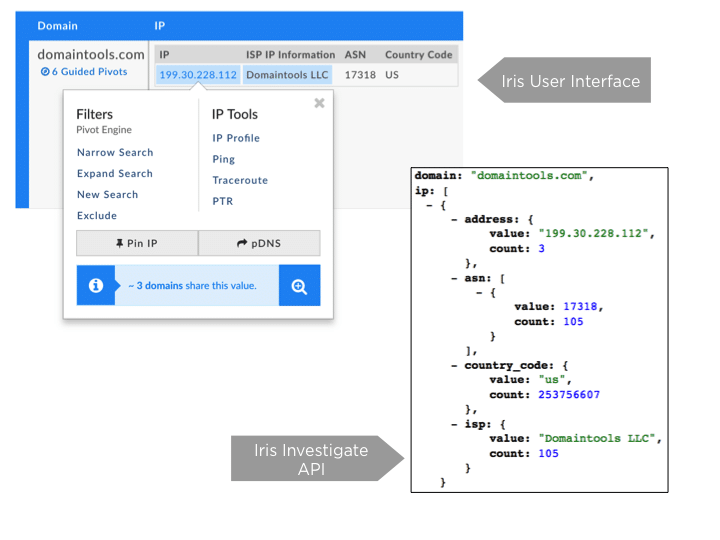The width and height of the screenshot is (720, 540).
Task: Collapse the country_code node in JSON
Action: point(454,366)
